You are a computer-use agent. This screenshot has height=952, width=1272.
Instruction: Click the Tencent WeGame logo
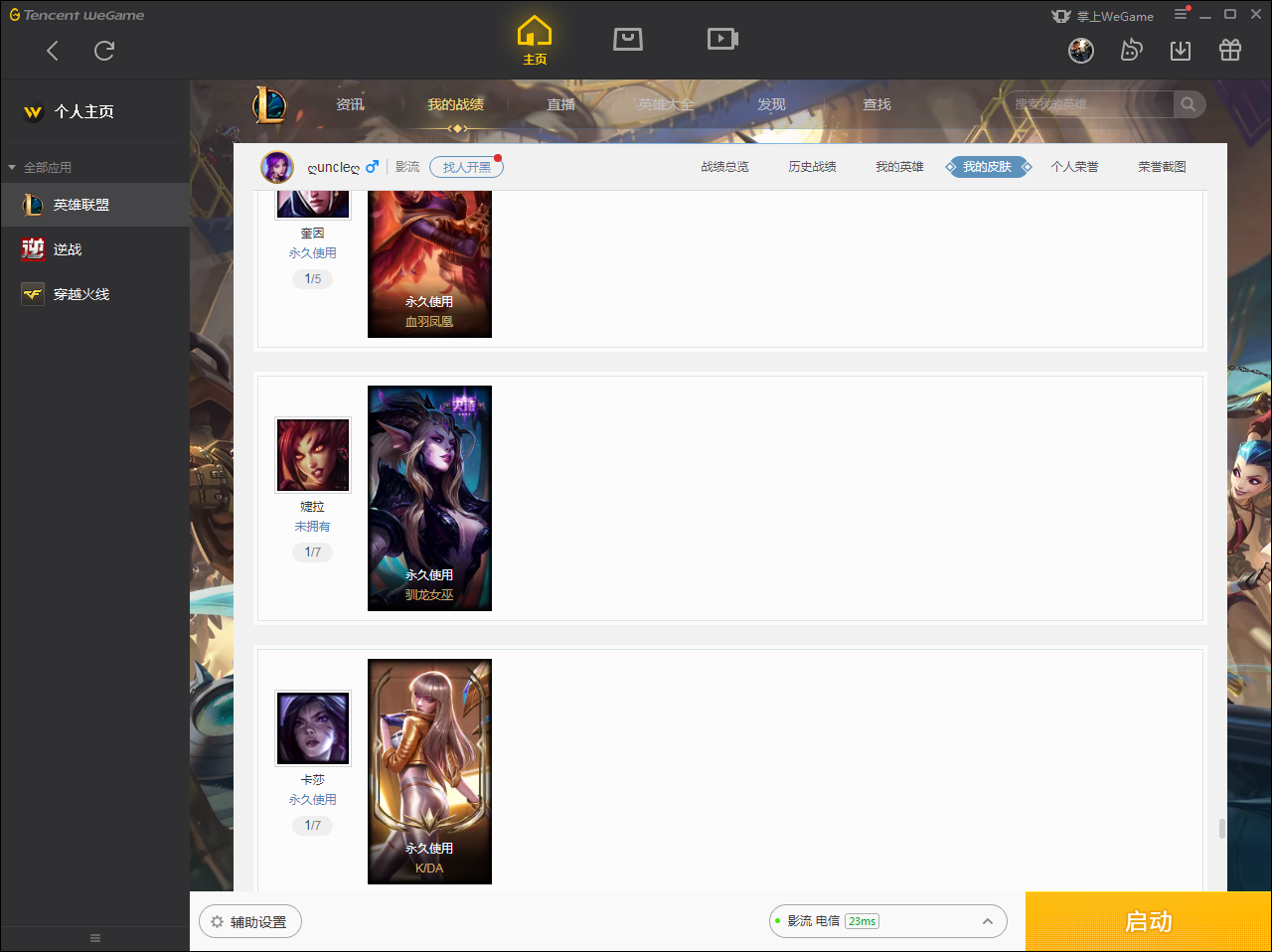[x=78, y=15]
